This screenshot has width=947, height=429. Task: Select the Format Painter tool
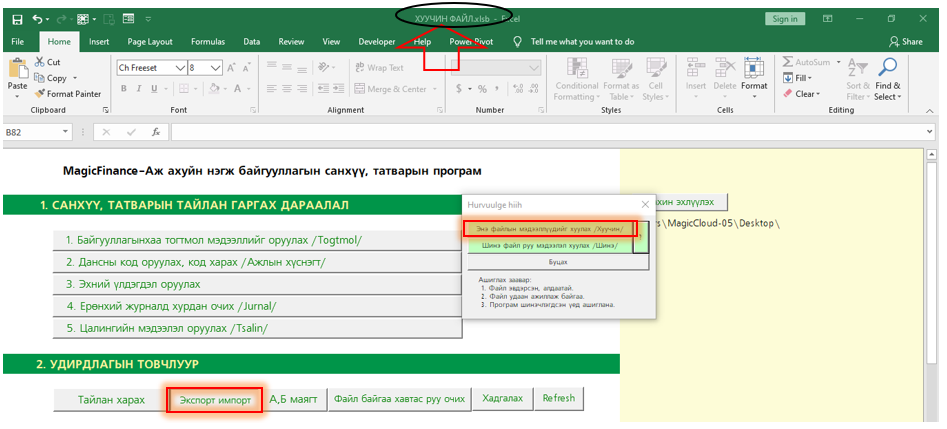click(41, 94)
